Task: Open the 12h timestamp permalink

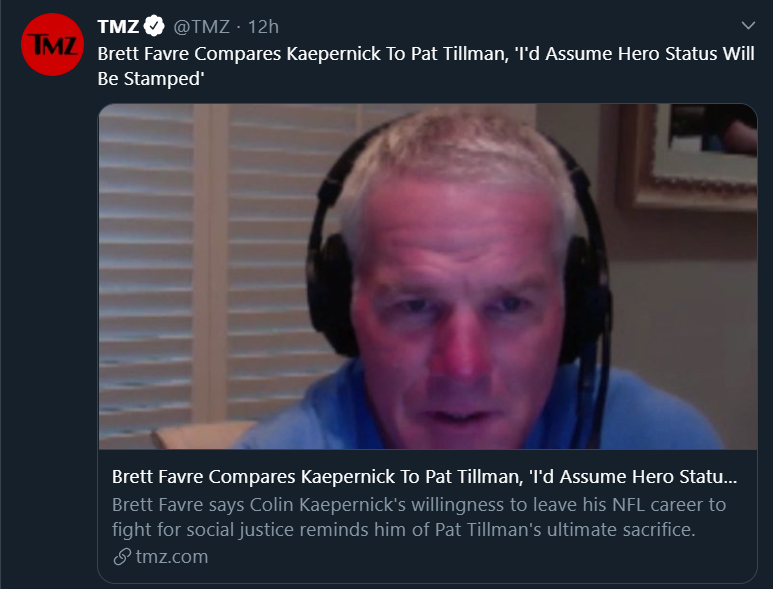Action: point(263,26)
